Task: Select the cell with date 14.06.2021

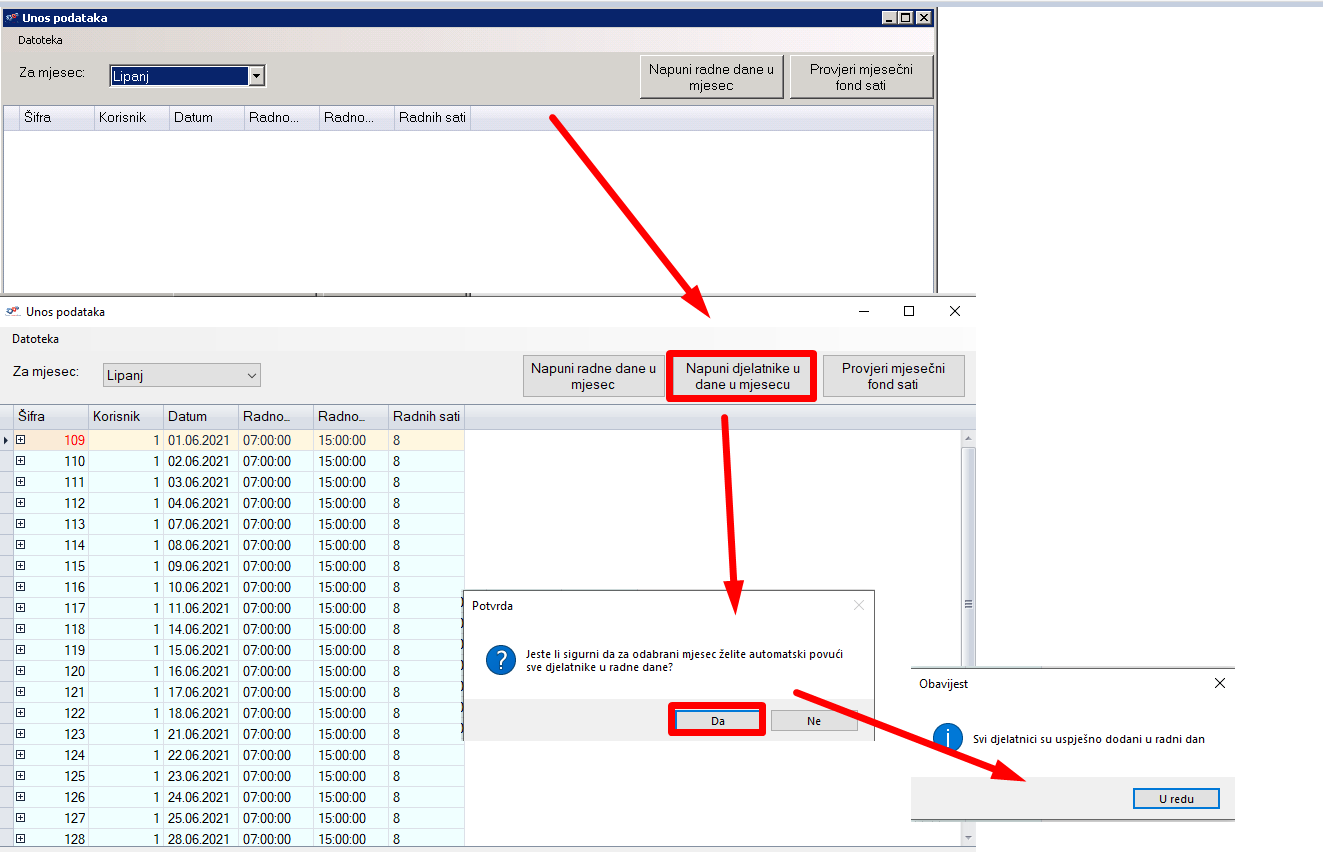Action: 200,629
